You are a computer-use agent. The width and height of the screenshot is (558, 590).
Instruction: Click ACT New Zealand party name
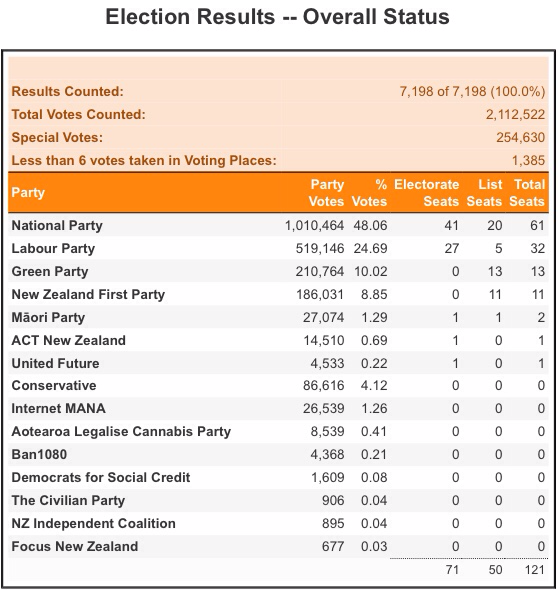68,340
